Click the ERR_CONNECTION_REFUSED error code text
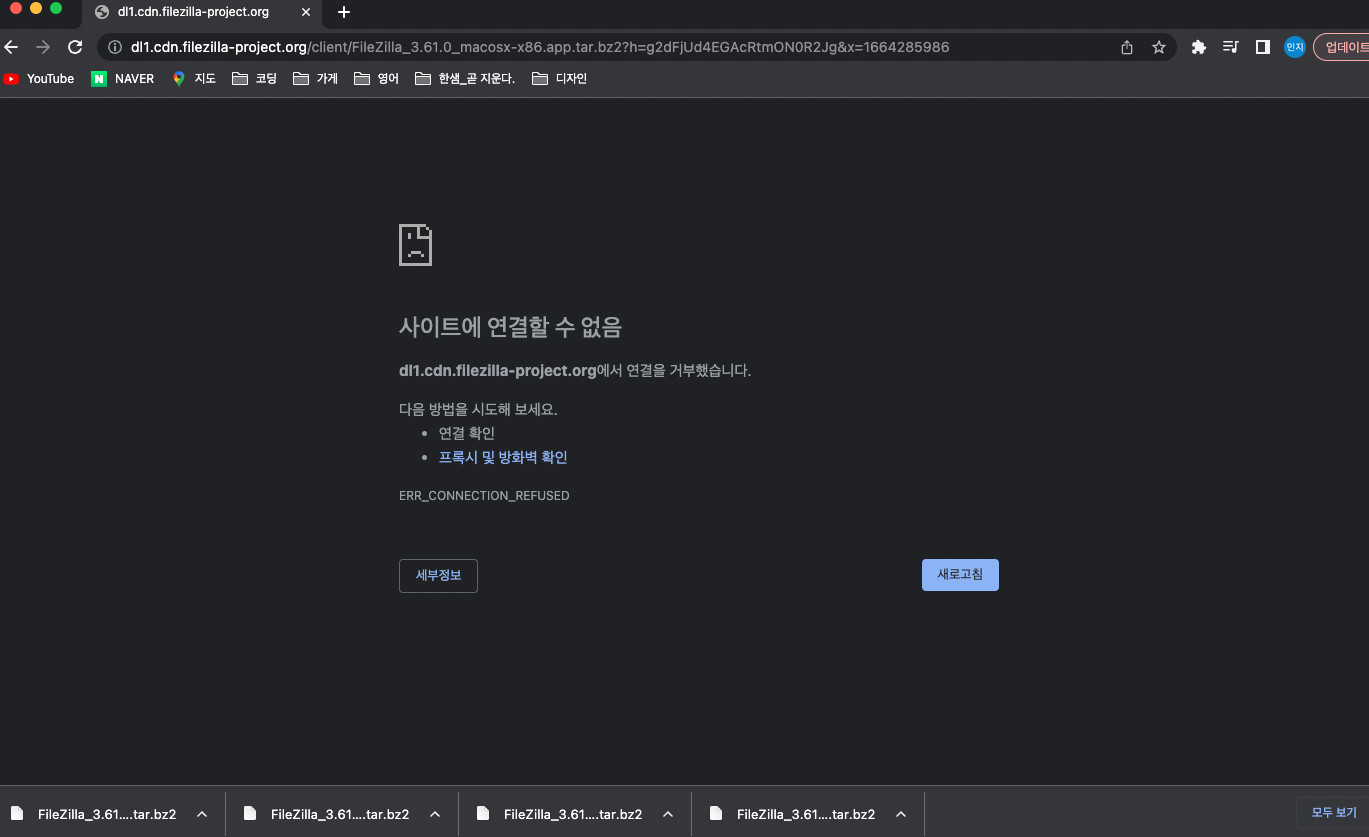1369x837 pixels. (x=484, y=496)
